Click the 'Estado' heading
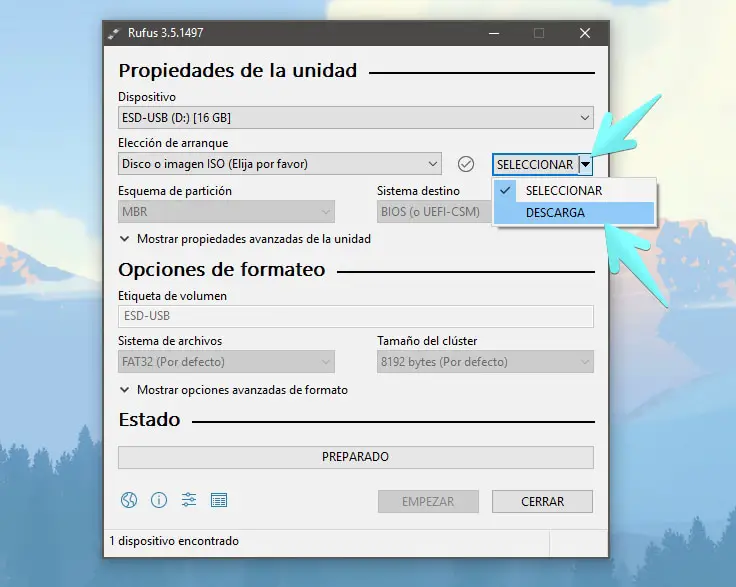This screenshot has width=736, height=587. click(149, 419)
